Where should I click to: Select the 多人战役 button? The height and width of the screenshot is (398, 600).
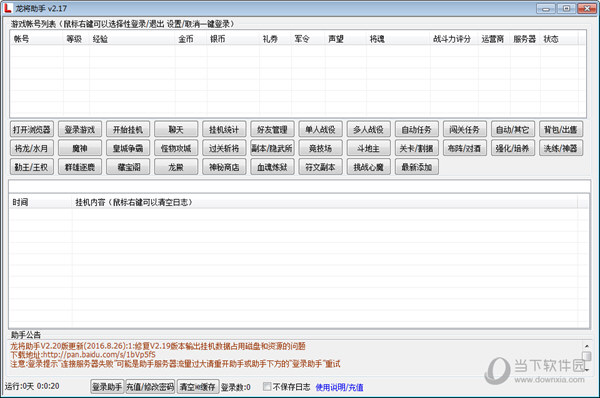tap(368, 129)
